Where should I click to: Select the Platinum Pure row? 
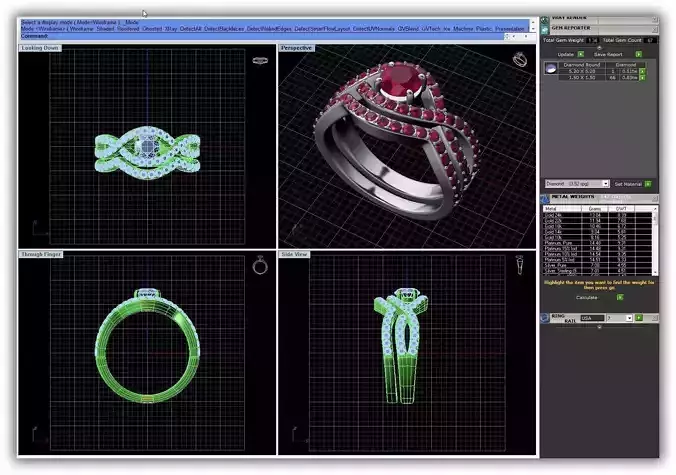click(x=598, y=243)
